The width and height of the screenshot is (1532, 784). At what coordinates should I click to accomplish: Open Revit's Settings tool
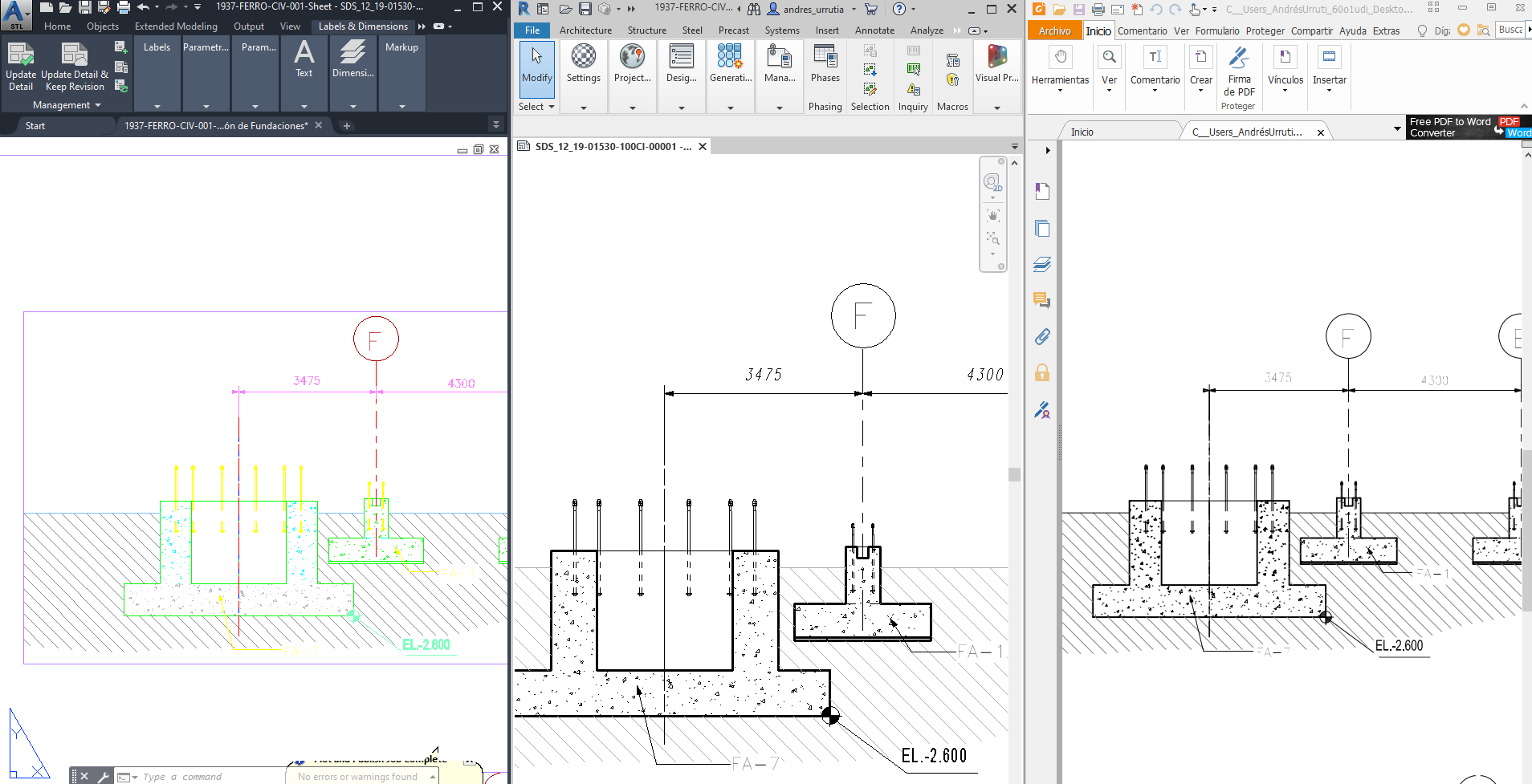coord(584,68)
